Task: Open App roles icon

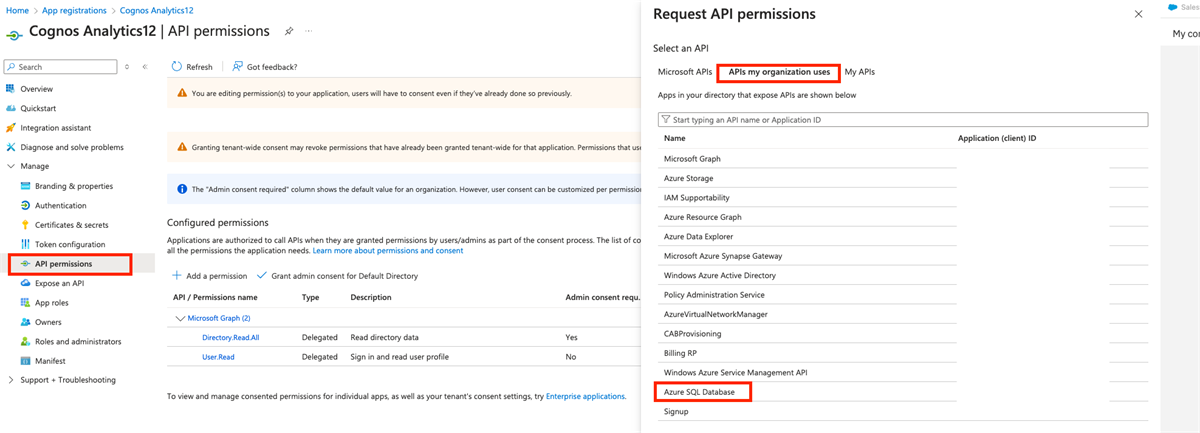Action: (26, 303)
